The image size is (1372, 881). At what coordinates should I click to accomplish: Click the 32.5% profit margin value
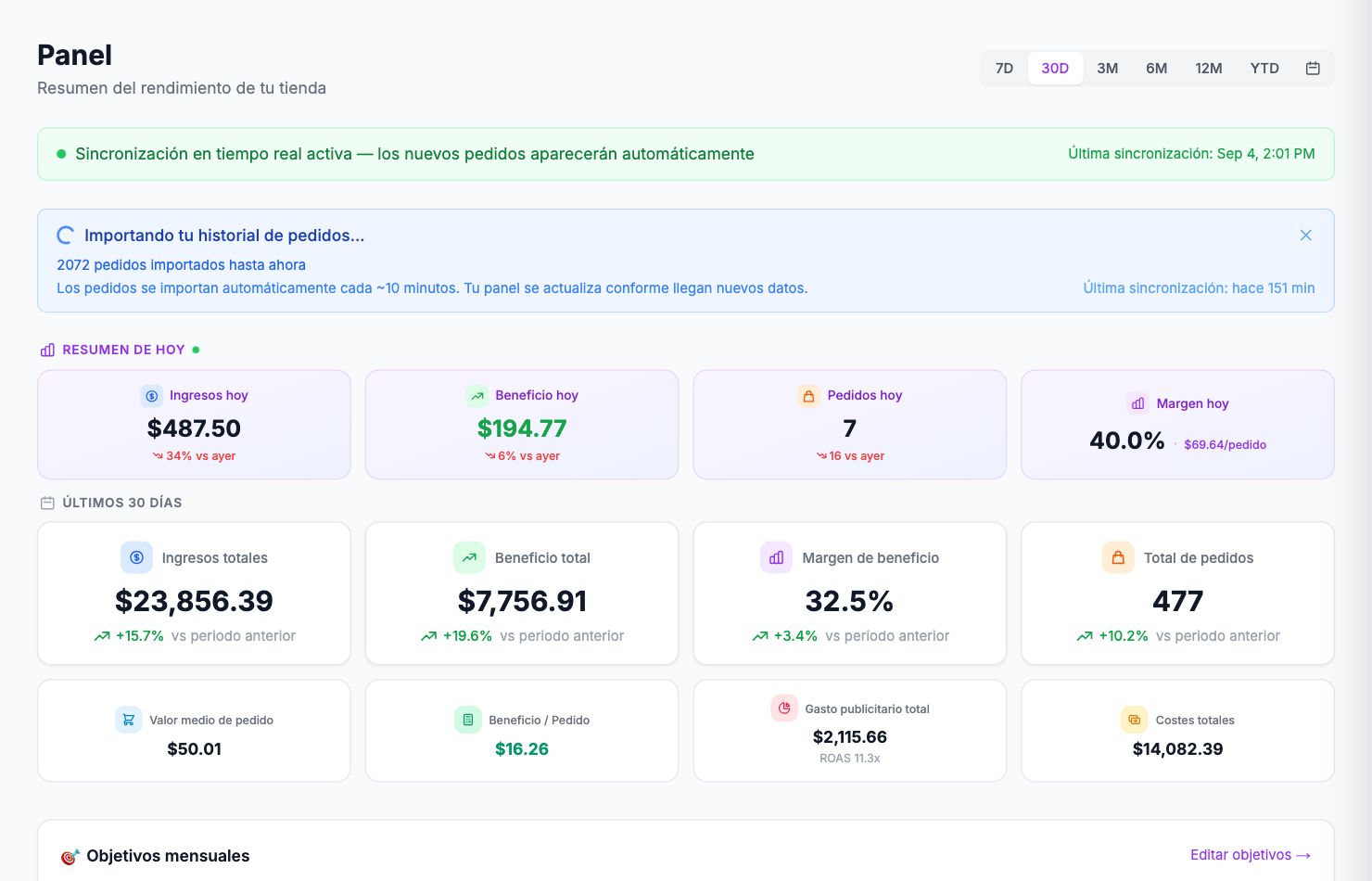coord(849,601)
